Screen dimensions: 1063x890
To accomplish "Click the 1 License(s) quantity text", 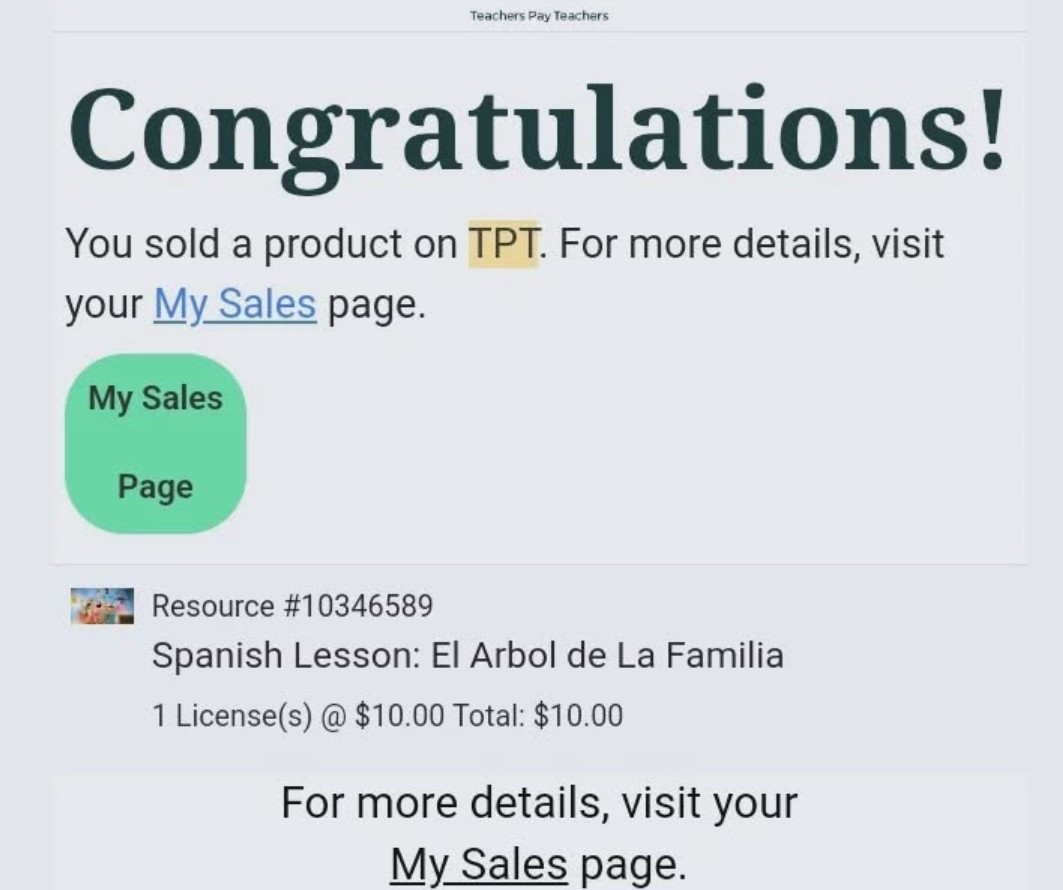I will click(x=232, y=716).
